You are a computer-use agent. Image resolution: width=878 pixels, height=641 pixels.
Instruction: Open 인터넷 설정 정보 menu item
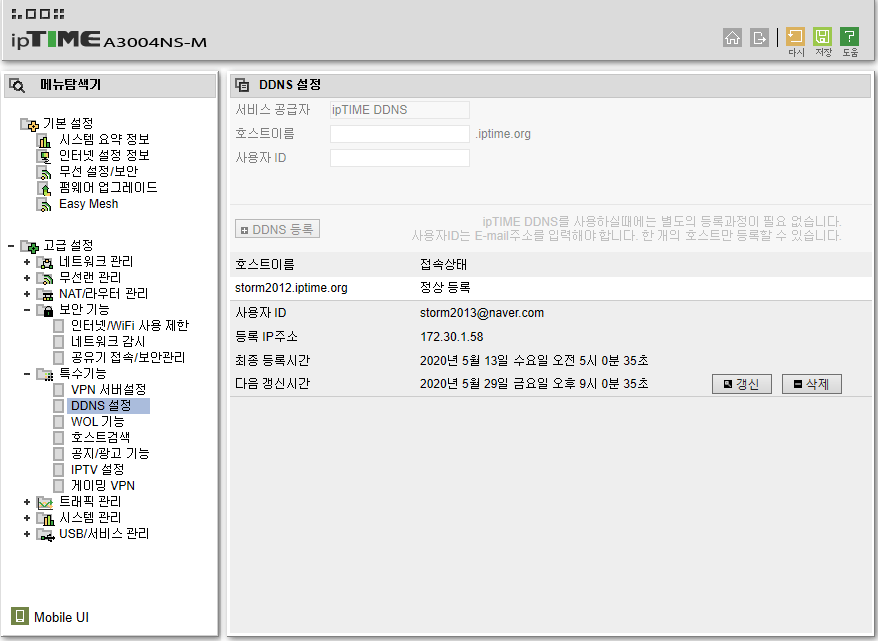pyautogui.click(x=104, y=156)
